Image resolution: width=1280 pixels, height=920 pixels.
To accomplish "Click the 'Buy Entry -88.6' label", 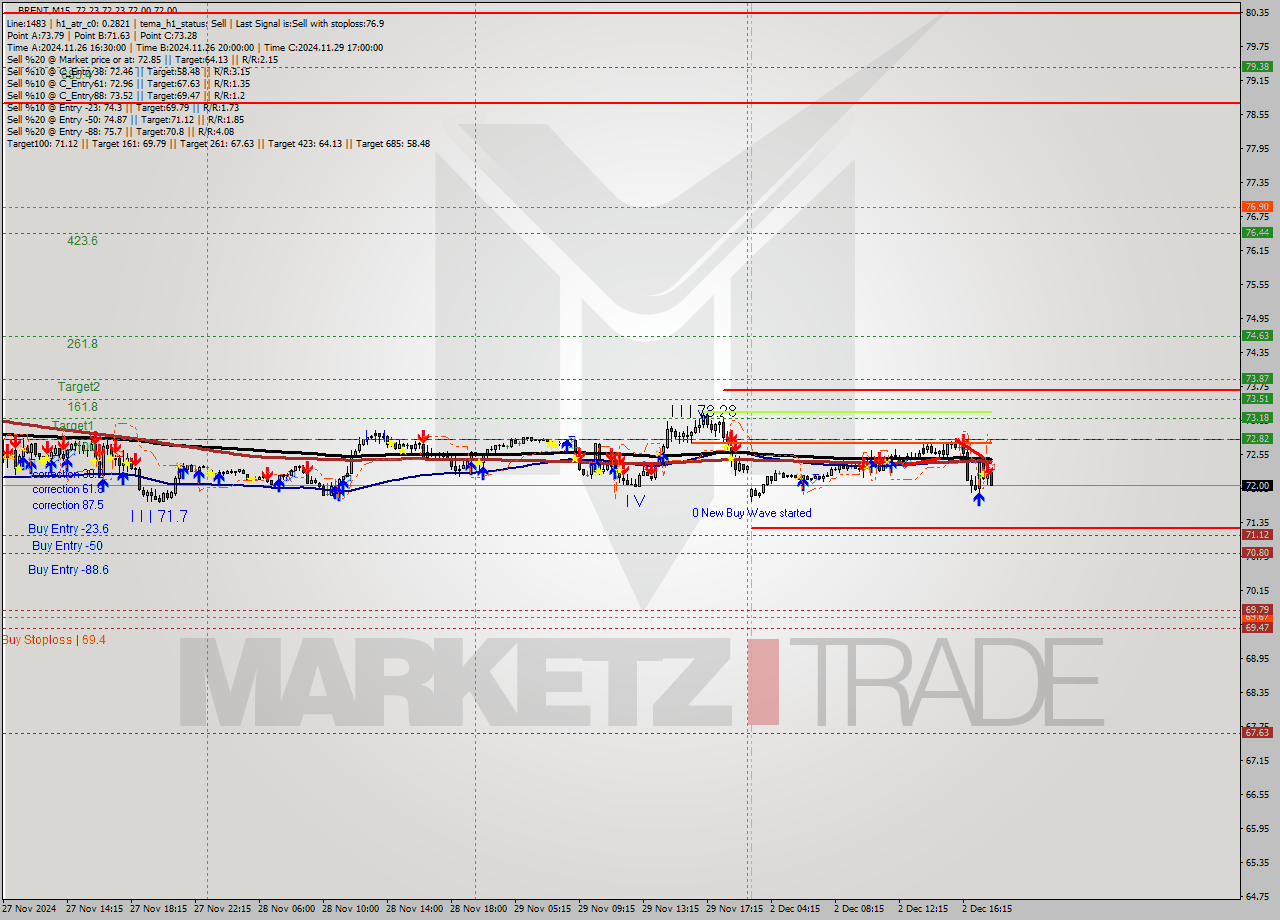I will pos(68,570).
